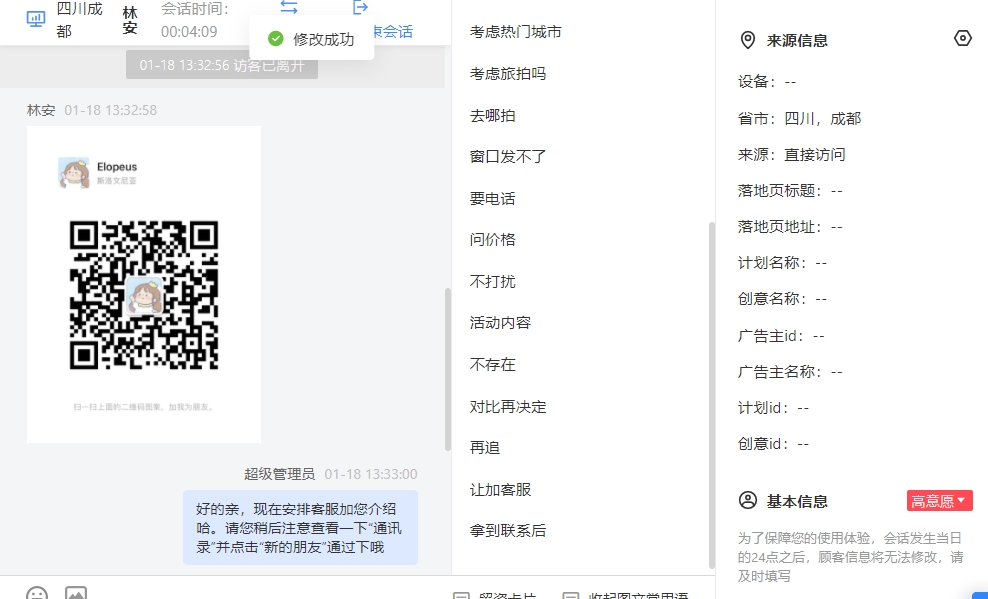Select quick reply 考虑热门城市
Image resolution: width=988 pixels, height=599 pixels.
pyautogui.click(x=515, y=32)
